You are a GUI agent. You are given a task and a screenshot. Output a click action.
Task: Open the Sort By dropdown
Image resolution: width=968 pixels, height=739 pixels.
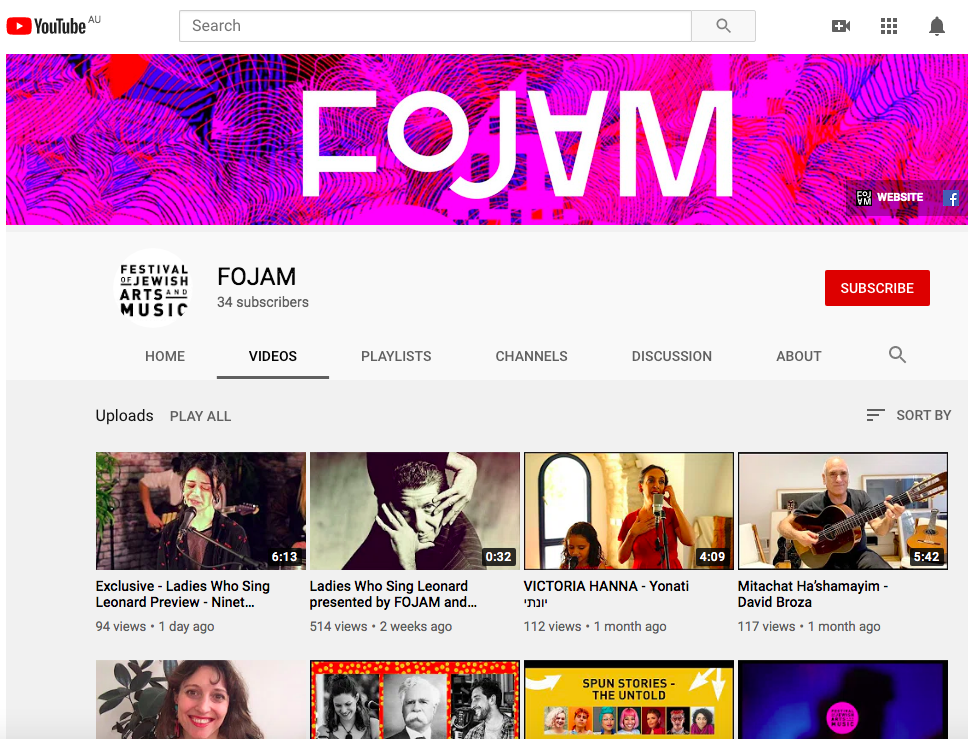908,415
